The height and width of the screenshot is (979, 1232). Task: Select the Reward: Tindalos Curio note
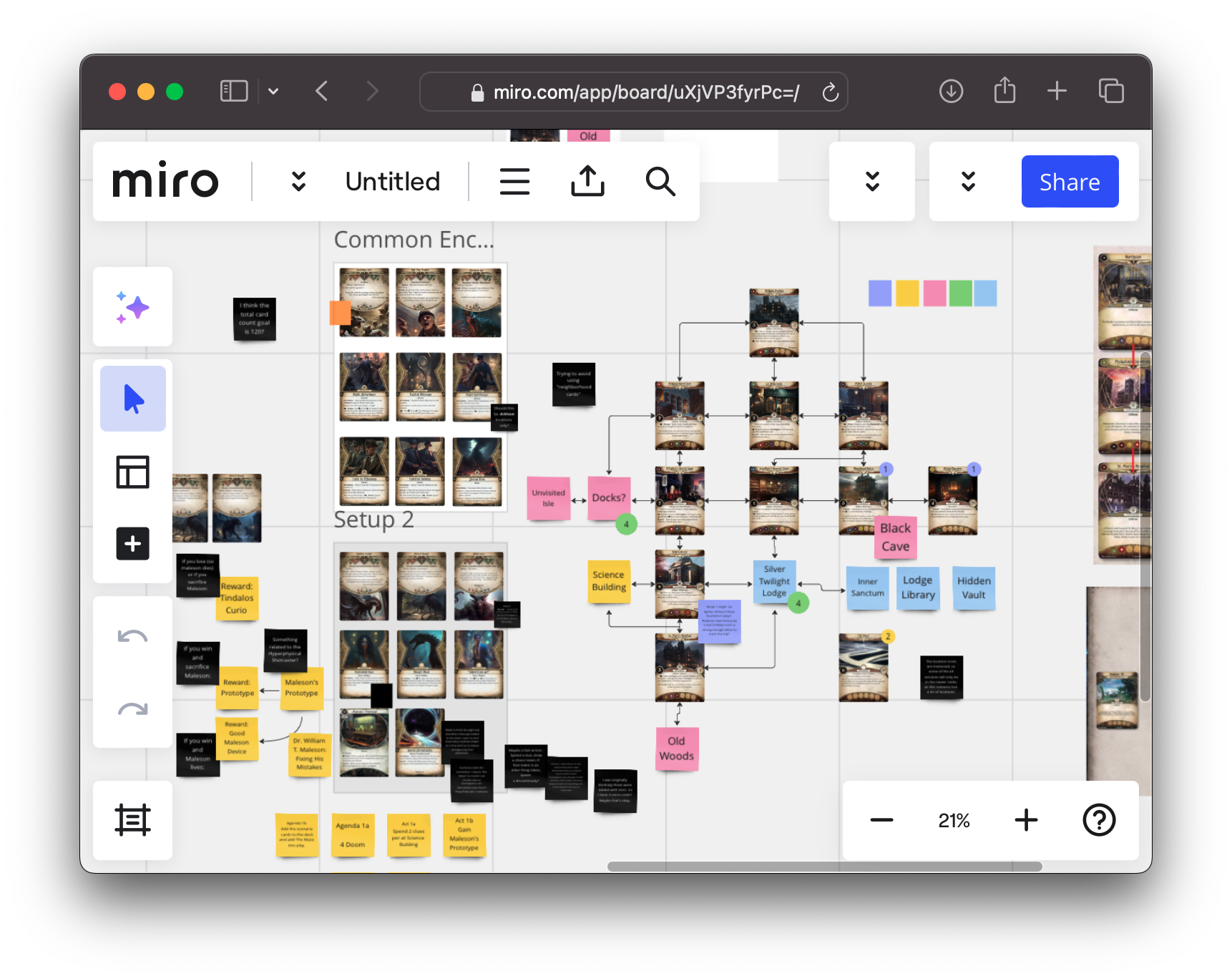237,598
